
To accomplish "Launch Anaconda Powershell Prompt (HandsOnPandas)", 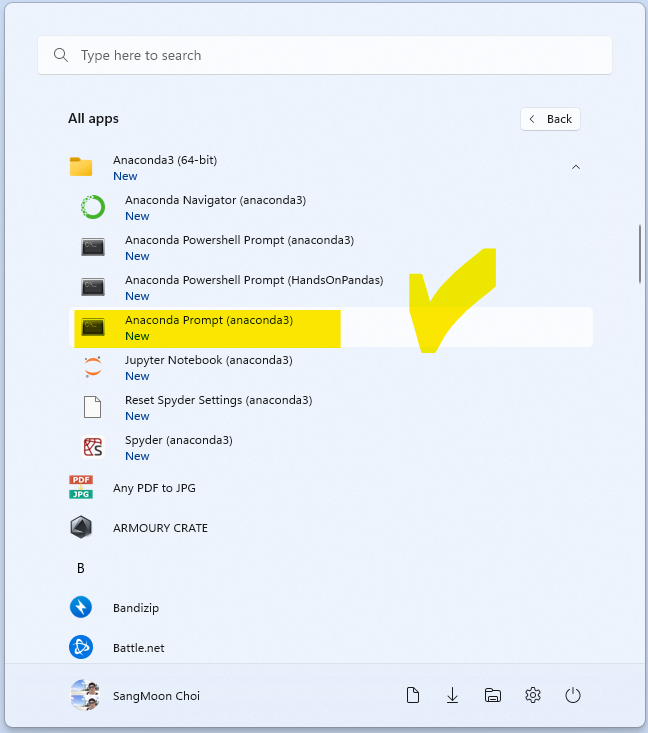I will point(331,287).
